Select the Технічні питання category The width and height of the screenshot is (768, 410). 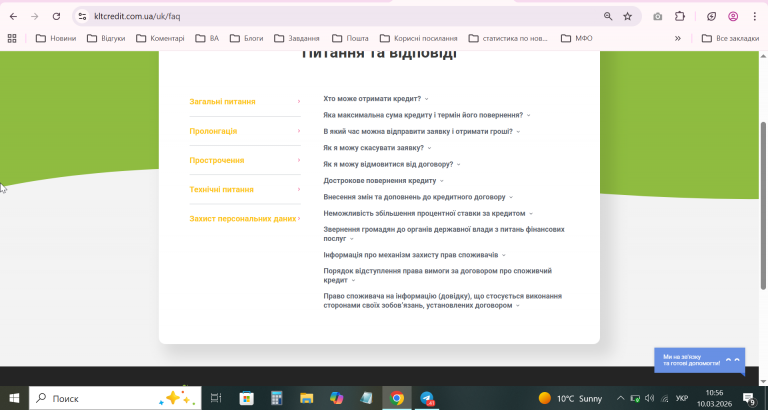tap(245, 189)
